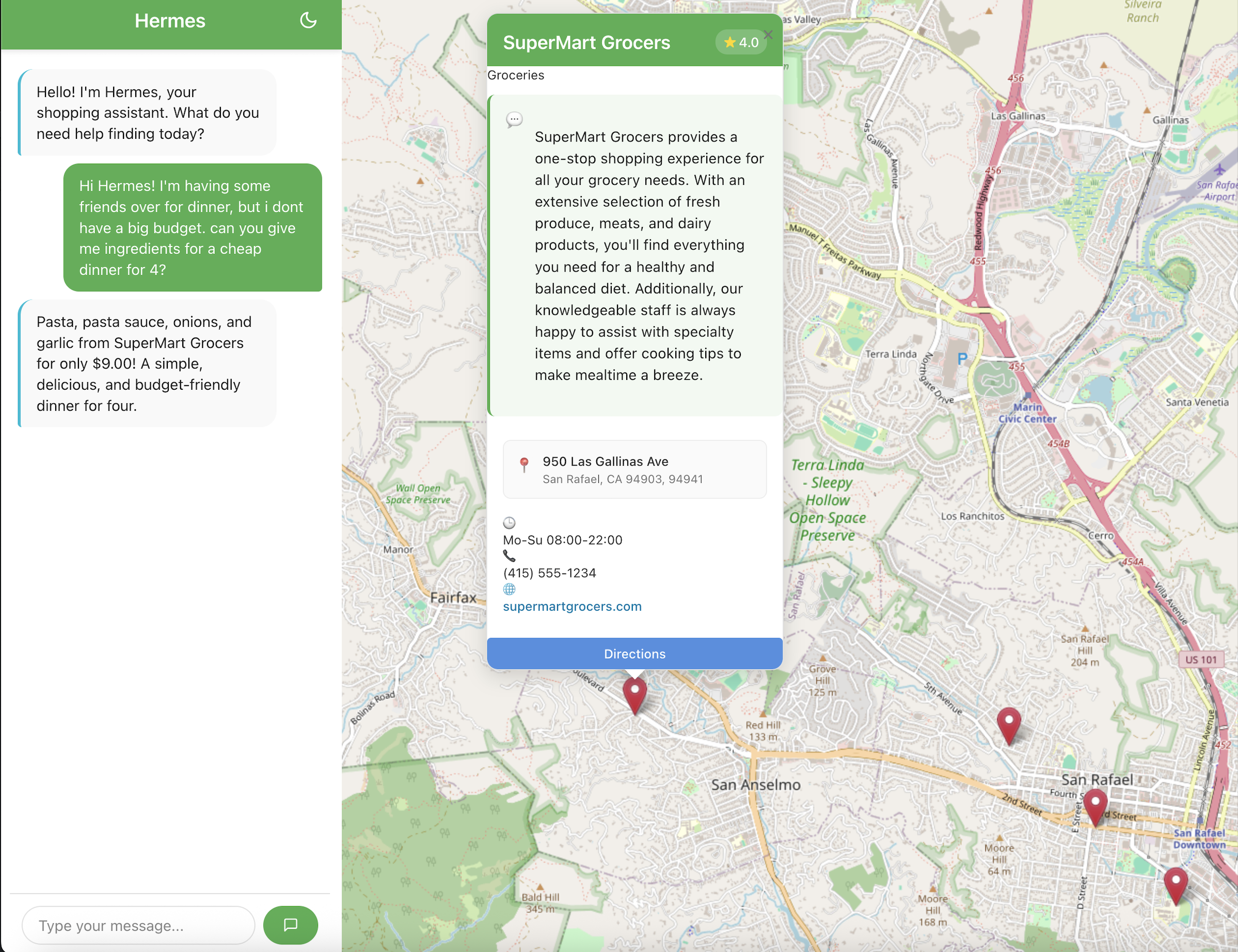Select the map marker near 5th Avenue

(1009, 724)
